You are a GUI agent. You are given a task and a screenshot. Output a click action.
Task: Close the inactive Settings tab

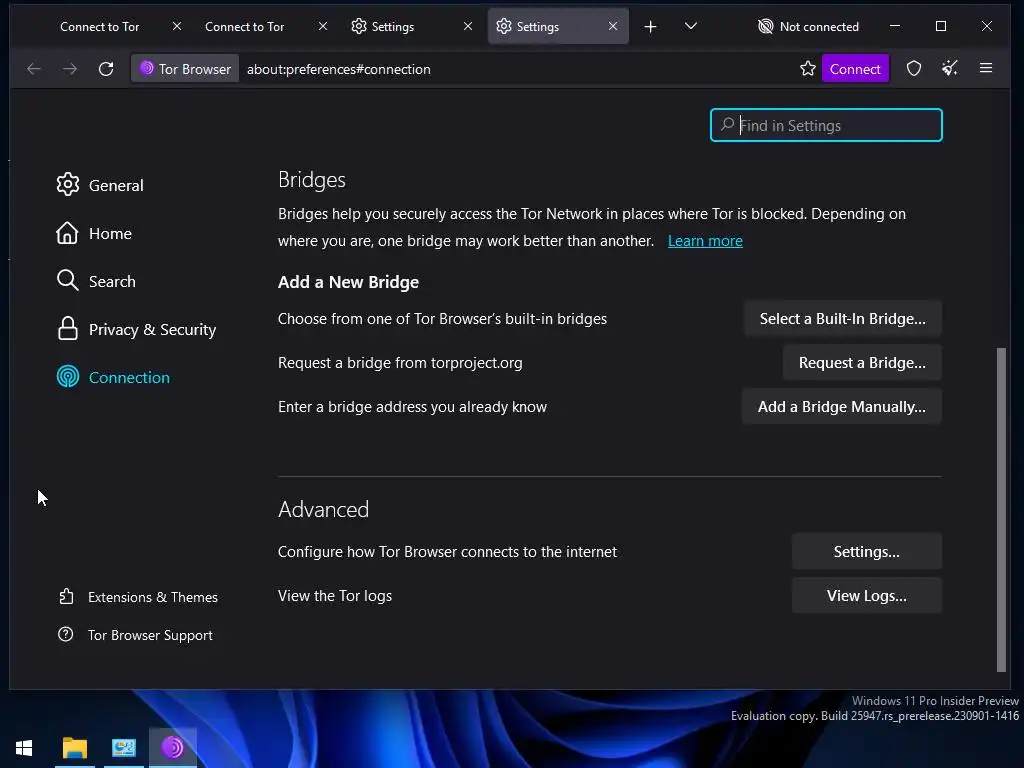click(468, 26)
